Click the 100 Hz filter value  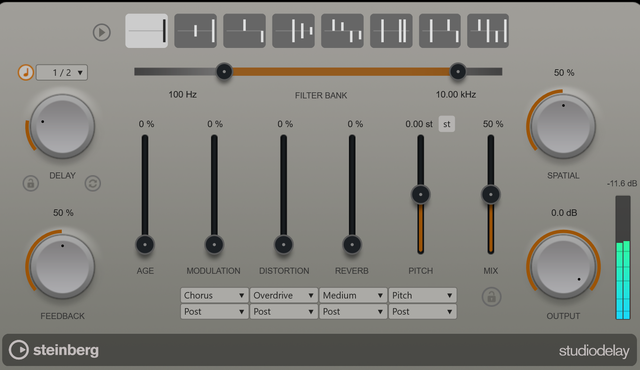[x=182, y=95]
